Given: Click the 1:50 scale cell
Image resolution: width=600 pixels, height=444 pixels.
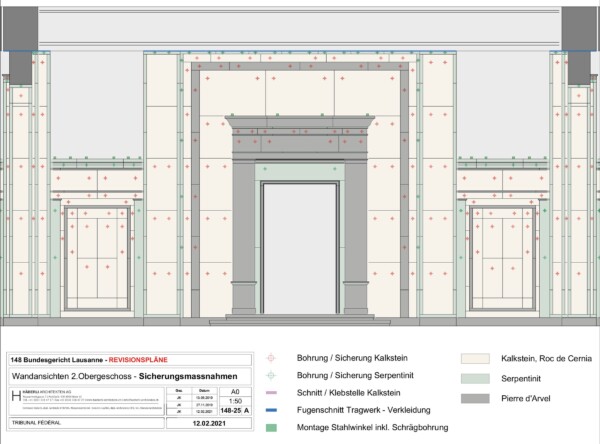Looking at the screenshot, I should 235,399.
